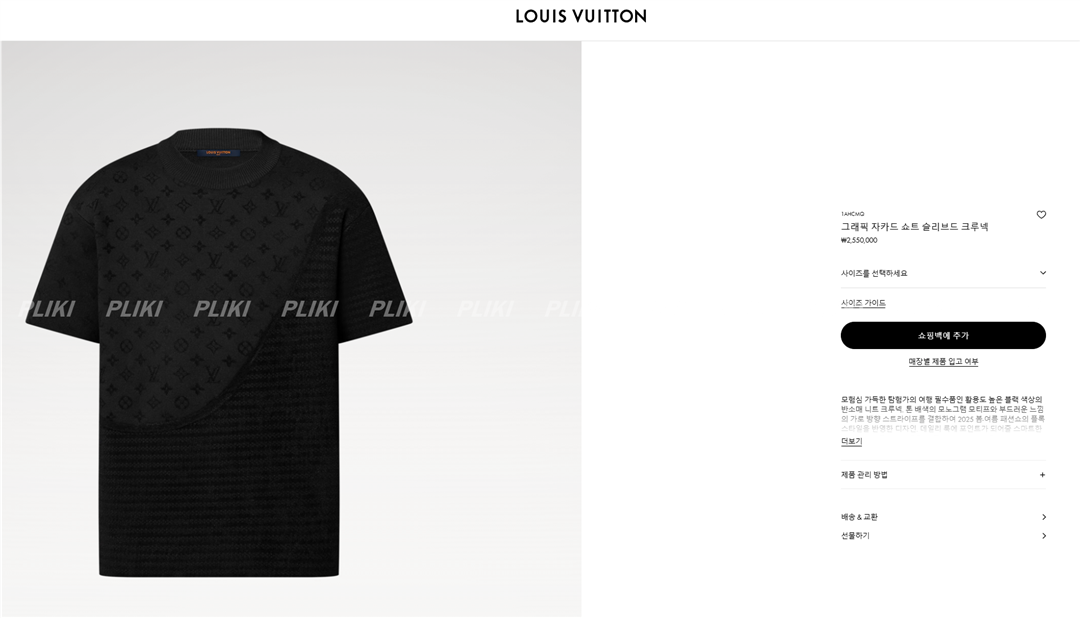
Task: Open the 사이즈 가이드 link
Action: pos(863,303)
